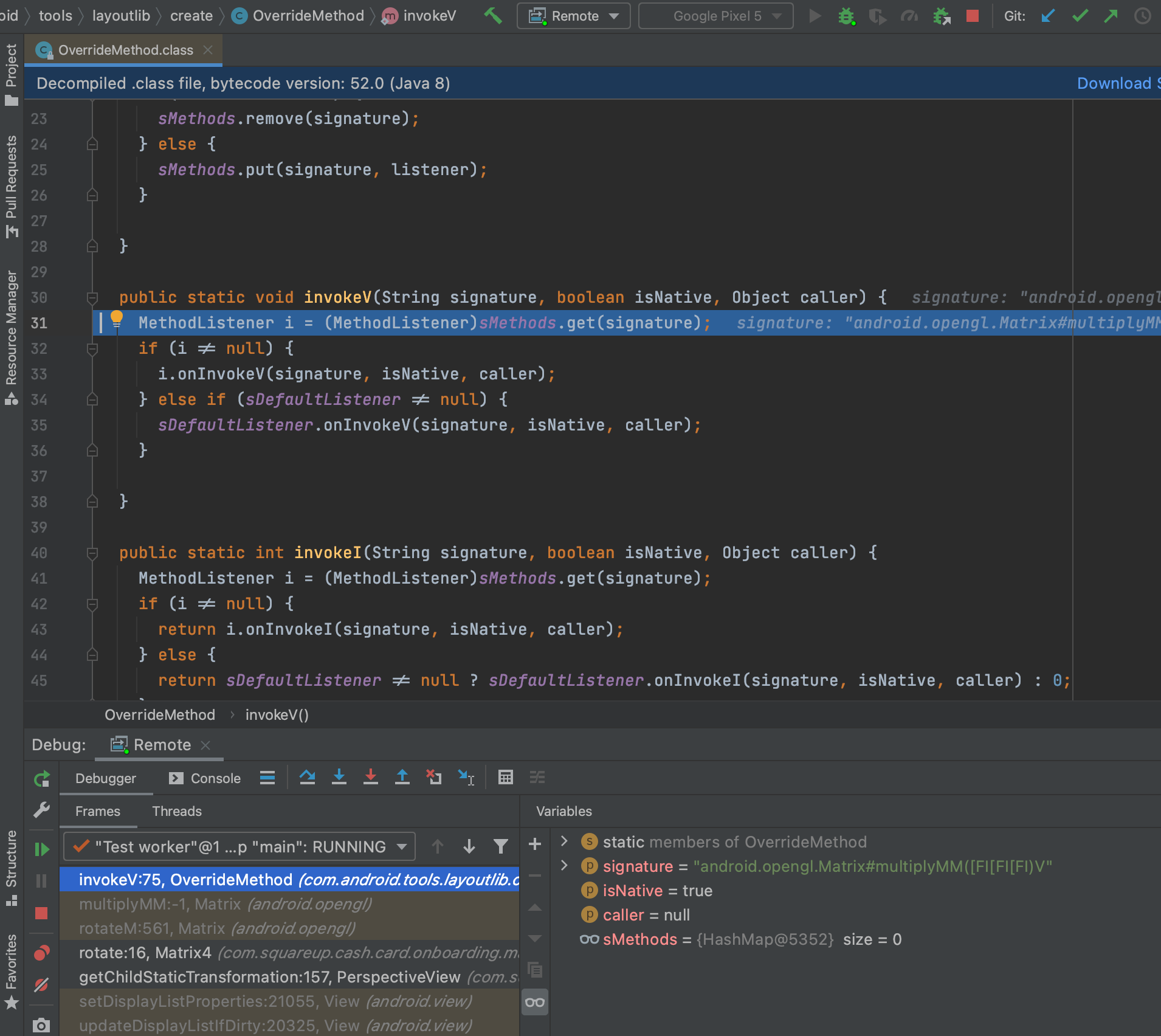The width and height of the screenshot is (1161, 1036).
Task: Start the Debug session with the bug icon
Action: point(845,16)
